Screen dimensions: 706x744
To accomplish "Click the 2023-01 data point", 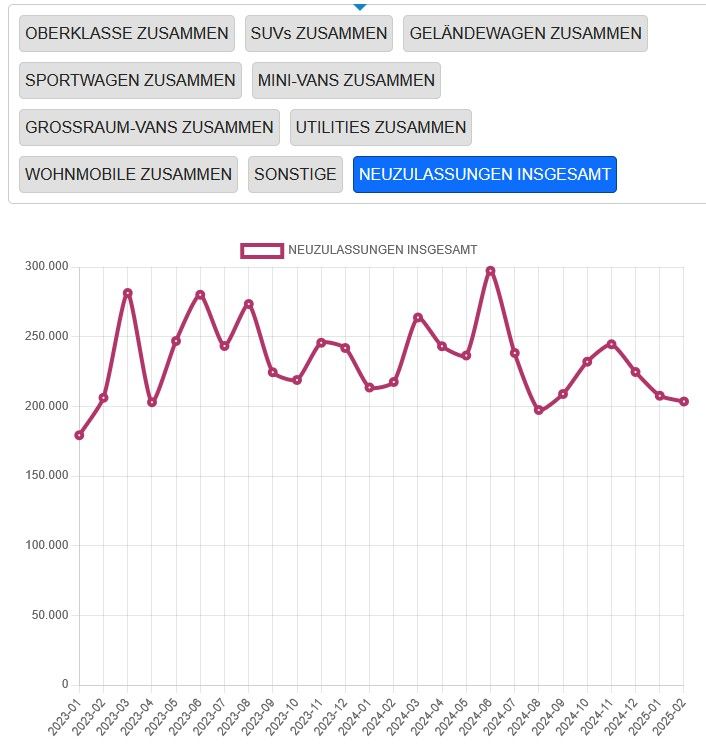I will (79, 435).
